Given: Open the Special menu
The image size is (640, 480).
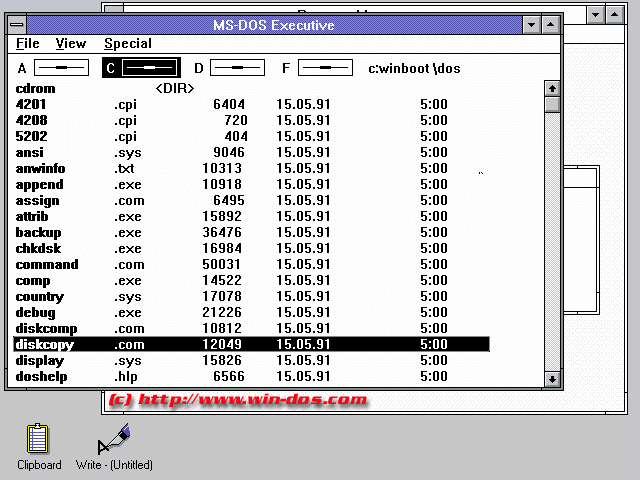Looking at the screenshot, I should pos(128,44).
